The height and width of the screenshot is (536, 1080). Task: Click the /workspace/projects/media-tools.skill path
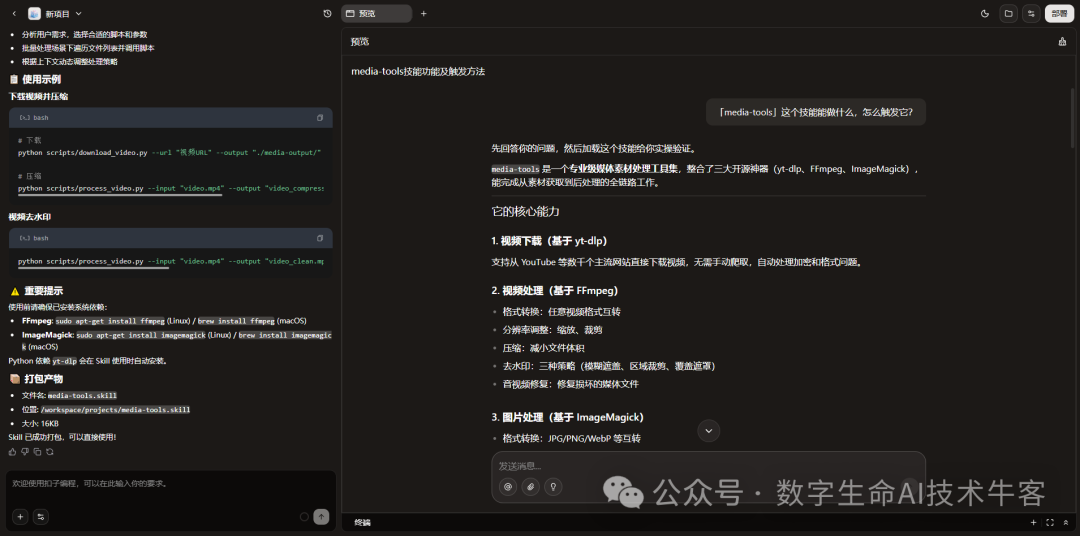(115, 409)
